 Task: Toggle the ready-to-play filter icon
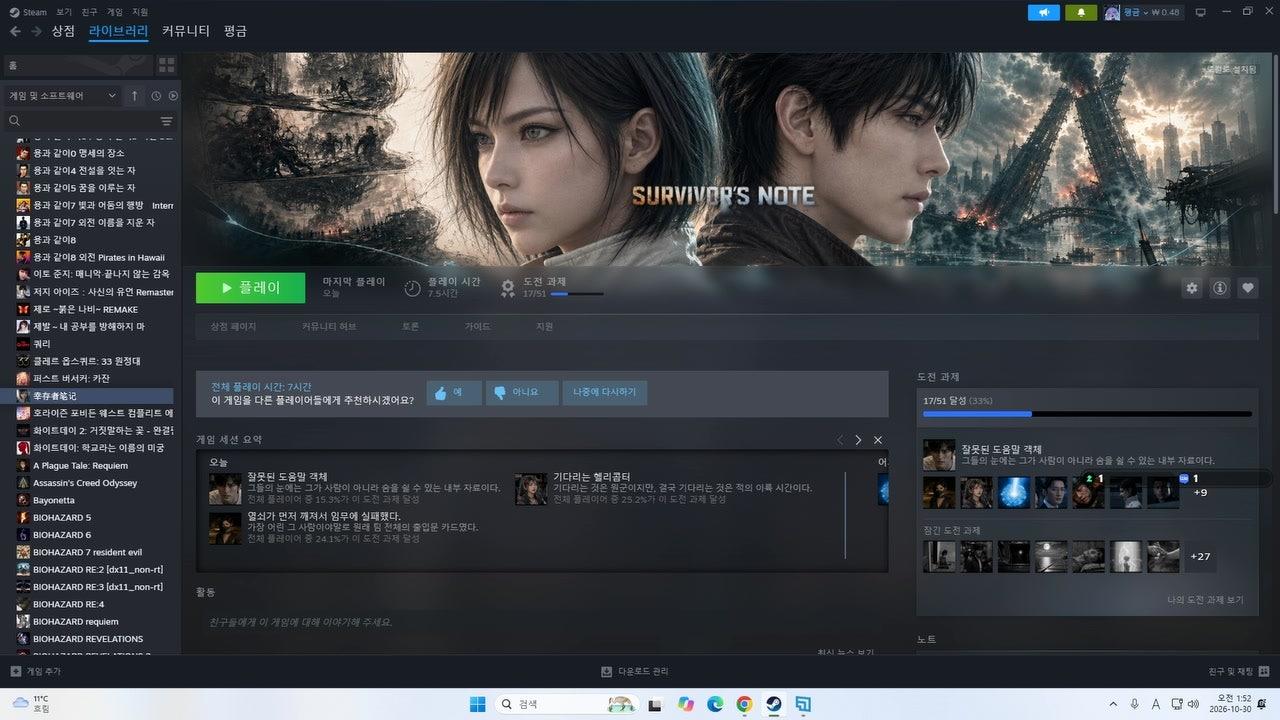pos(173,96)
